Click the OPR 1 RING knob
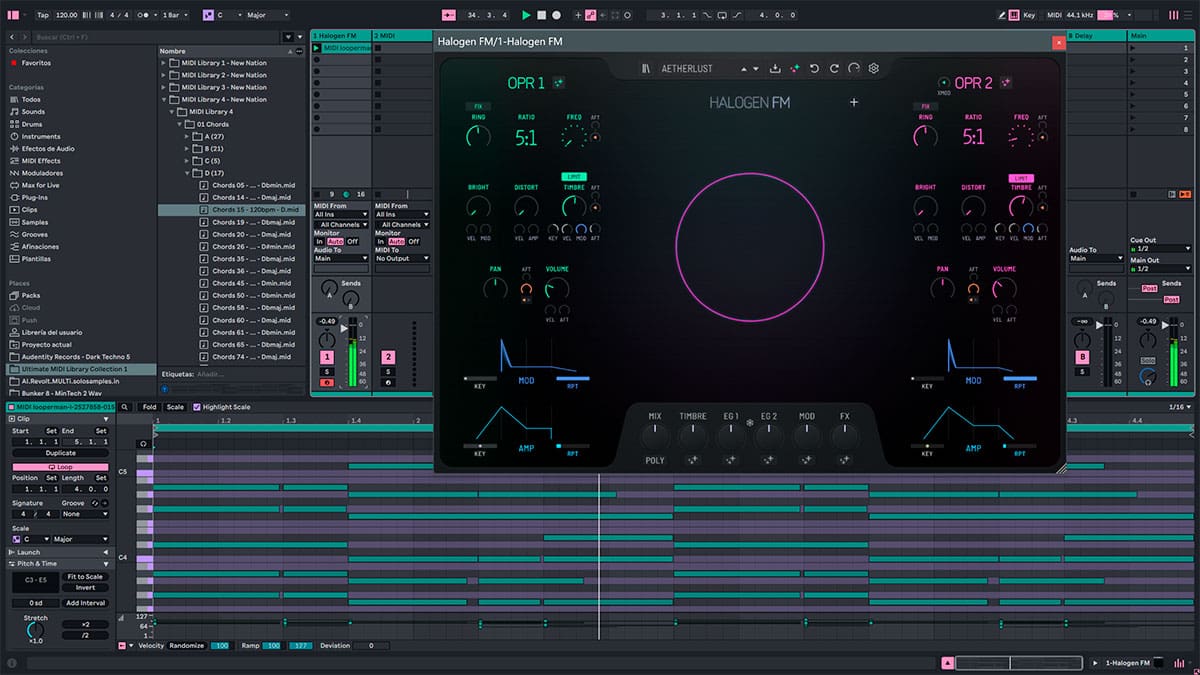 click(x=478, y=136)
